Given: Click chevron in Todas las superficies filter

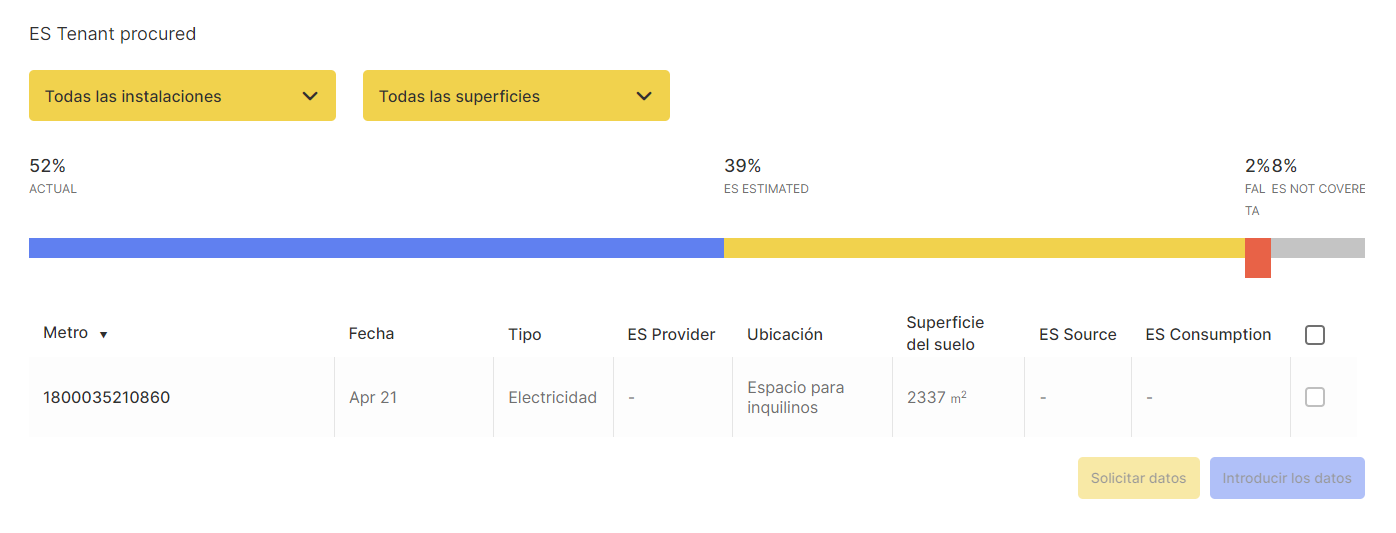Looking at the screenshot, I should pos(644,96).
